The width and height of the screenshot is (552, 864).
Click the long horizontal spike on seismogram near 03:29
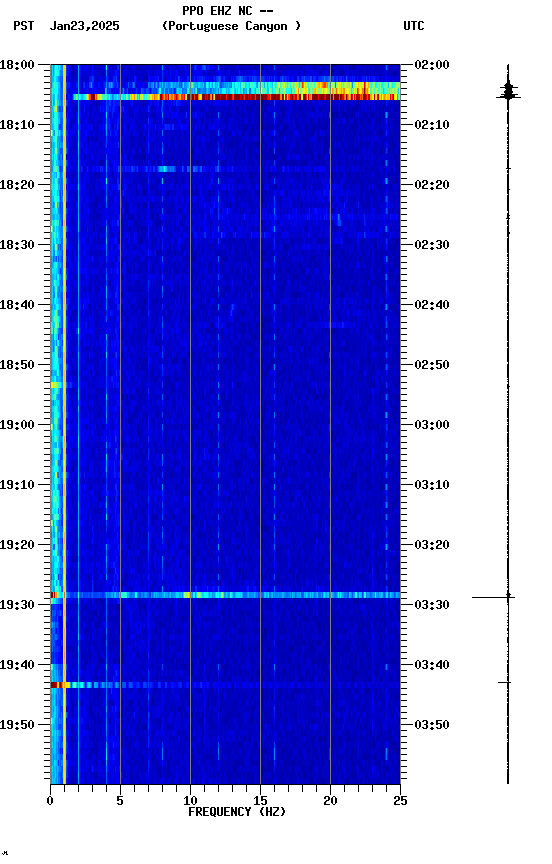(x=493, y=597)
